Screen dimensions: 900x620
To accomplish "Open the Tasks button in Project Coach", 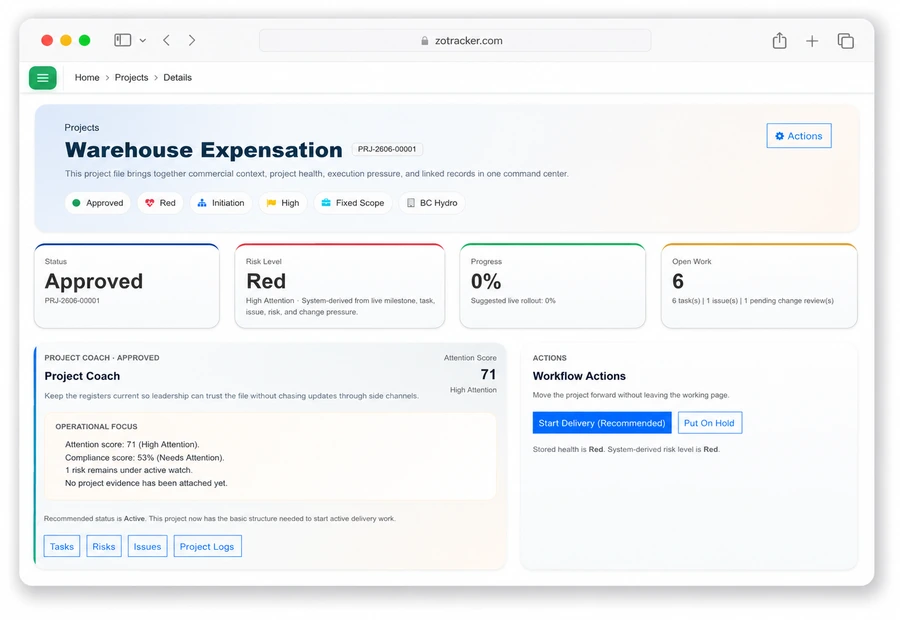I will (62, 547).
